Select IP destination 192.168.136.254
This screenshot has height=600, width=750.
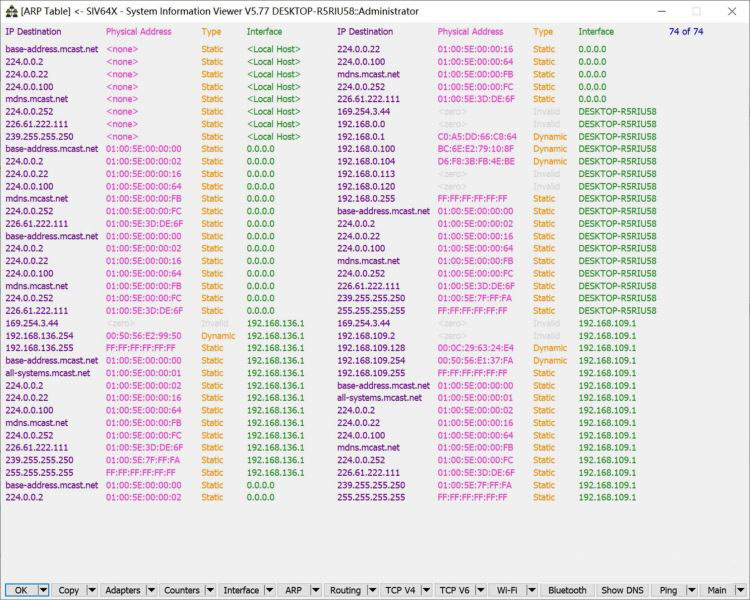(x=39, y=335)
